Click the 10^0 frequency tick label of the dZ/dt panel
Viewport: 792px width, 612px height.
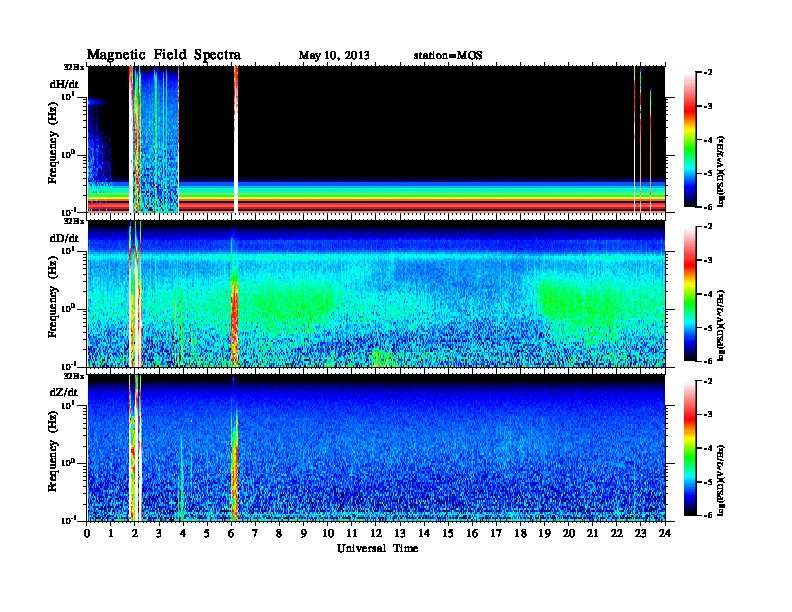(68, 463)
